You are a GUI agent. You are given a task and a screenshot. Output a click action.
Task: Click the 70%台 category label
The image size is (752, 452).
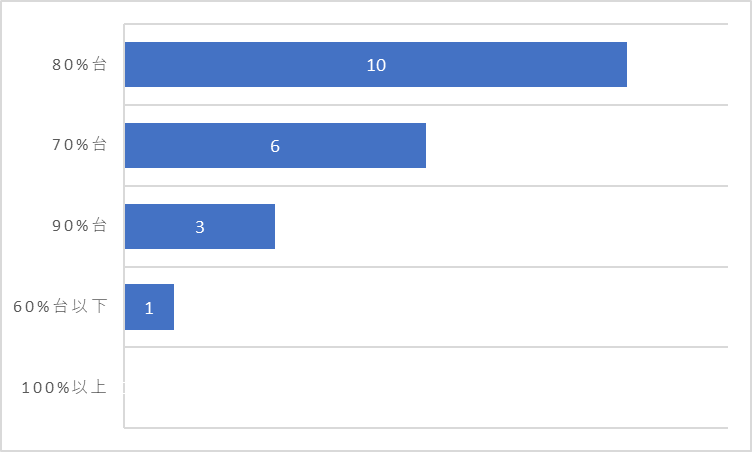pos(79,144)
